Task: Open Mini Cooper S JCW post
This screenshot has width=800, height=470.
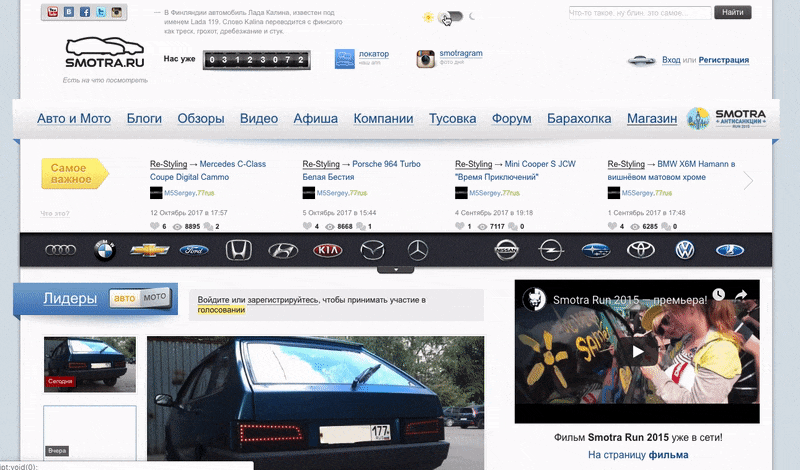Action: 515,170
